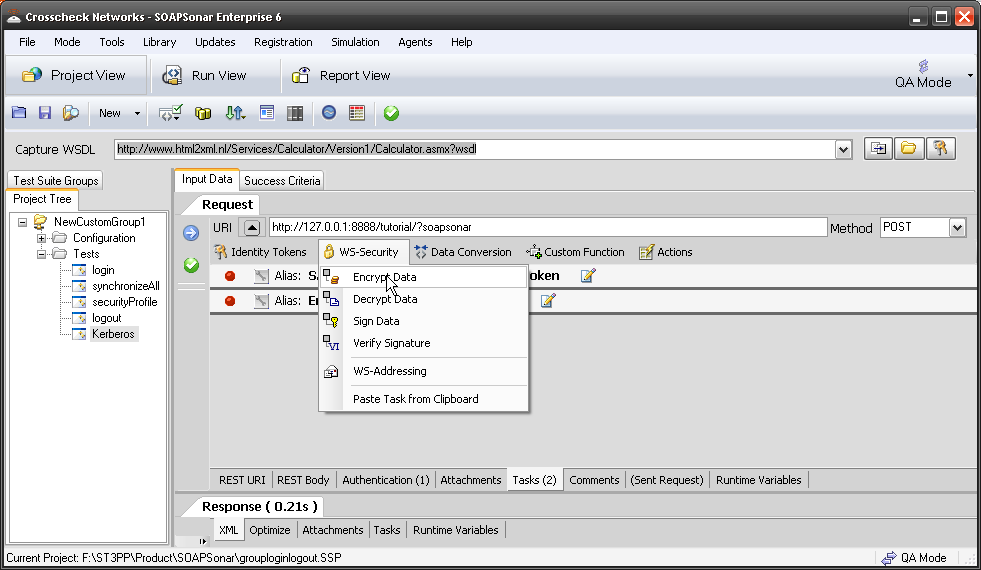
Task: Collapse the Tests folder node
Action: pos(41,254)
